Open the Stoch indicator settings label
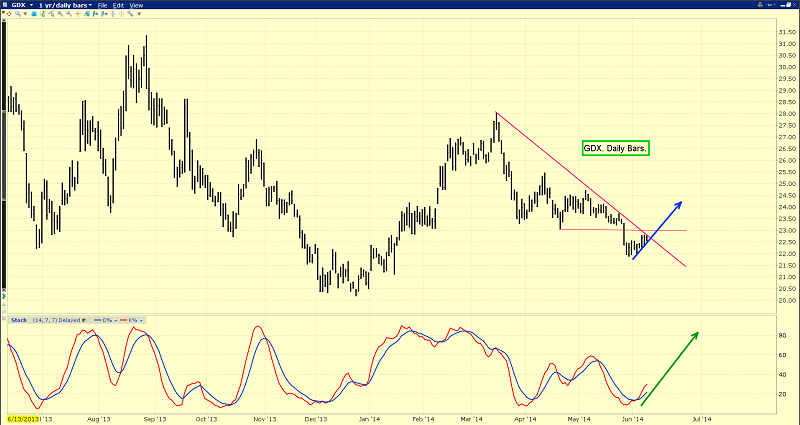 pyautogui.click(x=18, y=320)
